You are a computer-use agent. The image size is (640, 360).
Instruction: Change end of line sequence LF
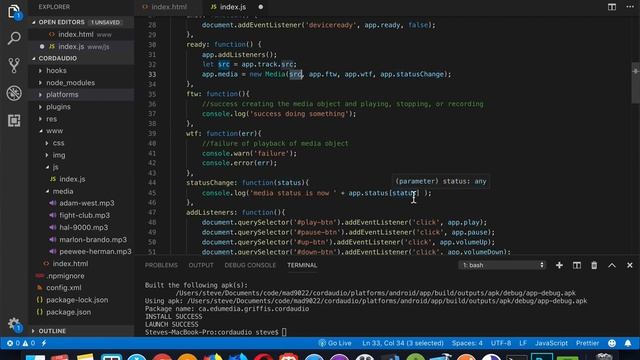click(x=523, y=343)
